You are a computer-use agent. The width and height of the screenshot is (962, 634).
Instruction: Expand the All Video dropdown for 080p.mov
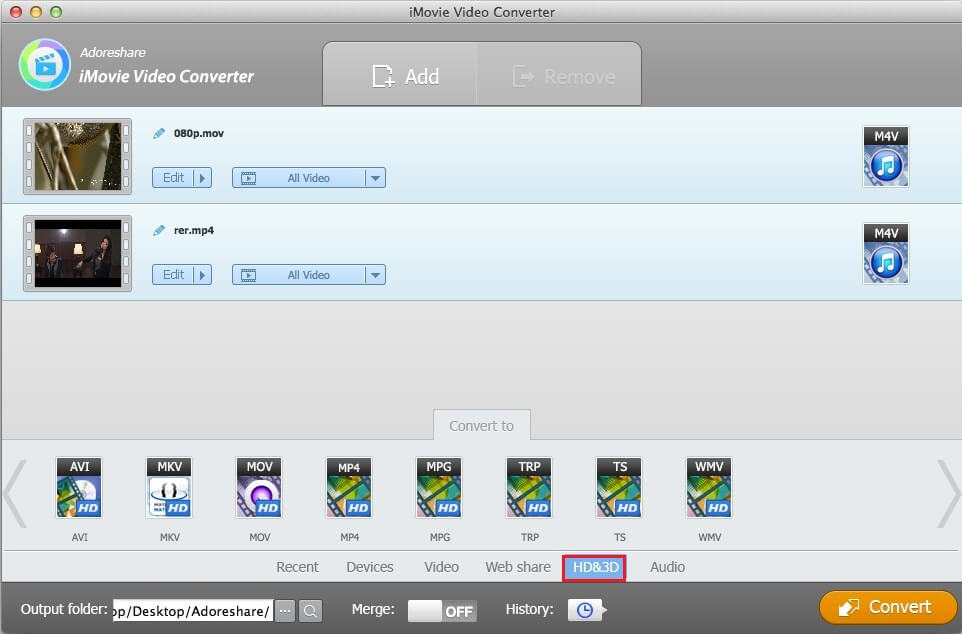(x=375, y=178)
